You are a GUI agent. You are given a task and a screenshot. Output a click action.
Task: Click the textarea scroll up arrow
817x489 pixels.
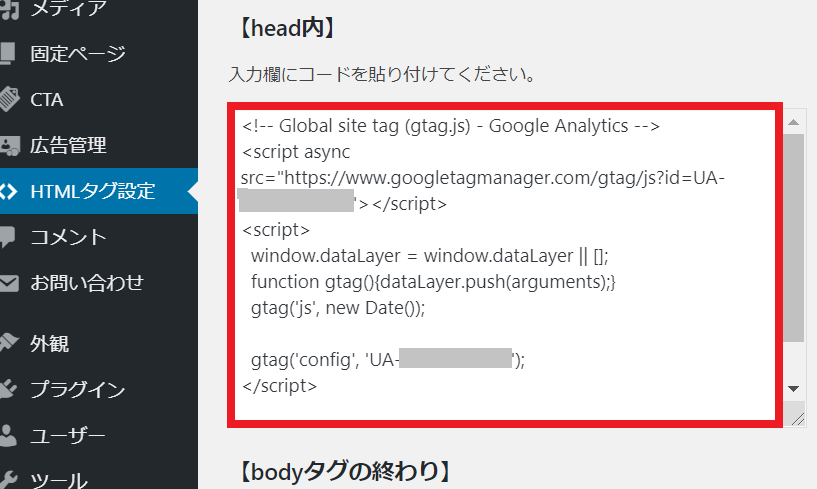(x=794, y=123)
